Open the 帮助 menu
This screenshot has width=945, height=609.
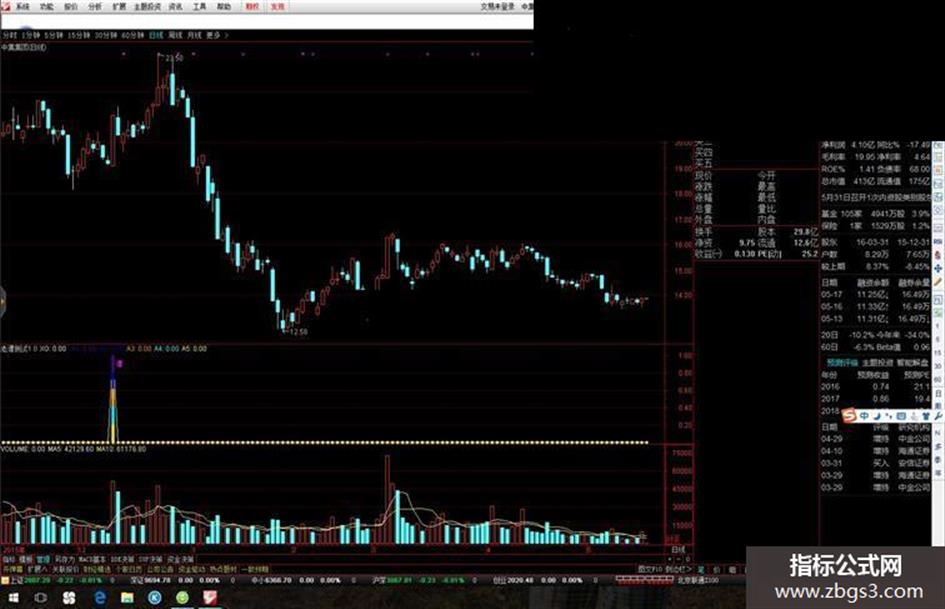coord(224,7)
